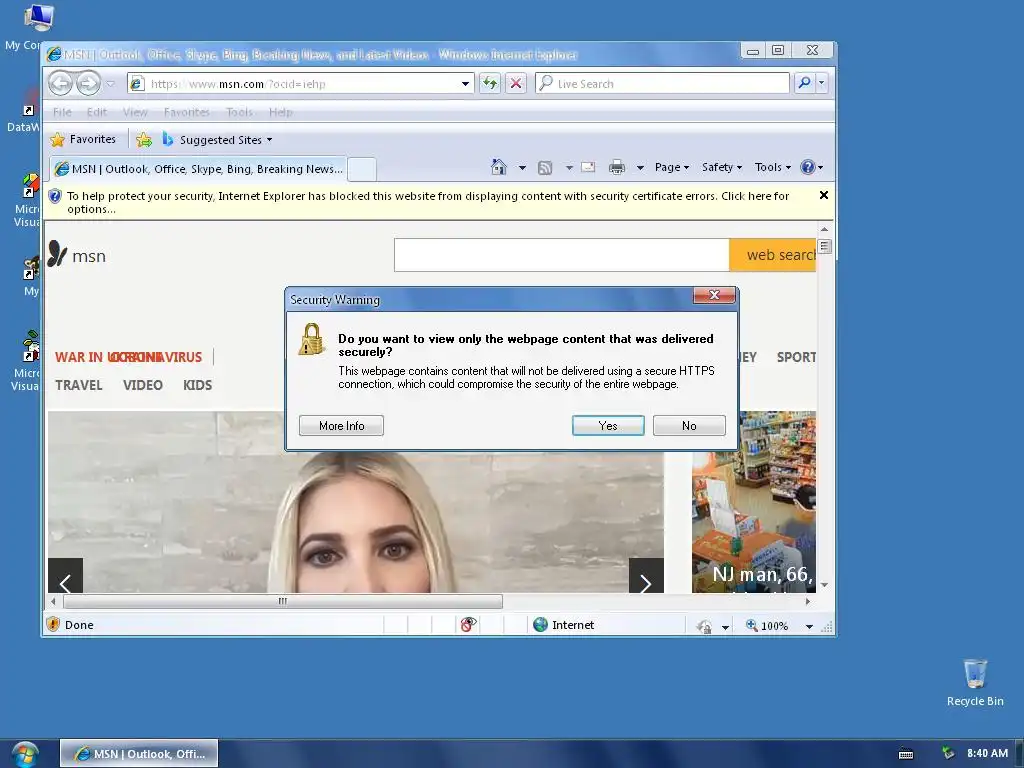Click the RSS Feeds toolbar icon
1024x768 pixels.
[x=545, y=168]
